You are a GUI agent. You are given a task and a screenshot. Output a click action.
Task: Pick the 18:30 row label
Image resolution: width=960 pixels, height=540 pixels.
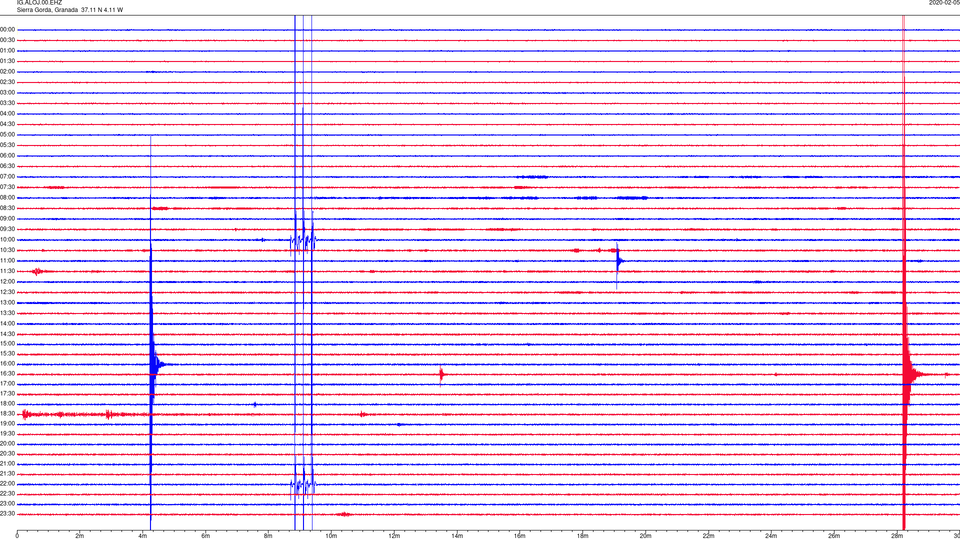7,414
